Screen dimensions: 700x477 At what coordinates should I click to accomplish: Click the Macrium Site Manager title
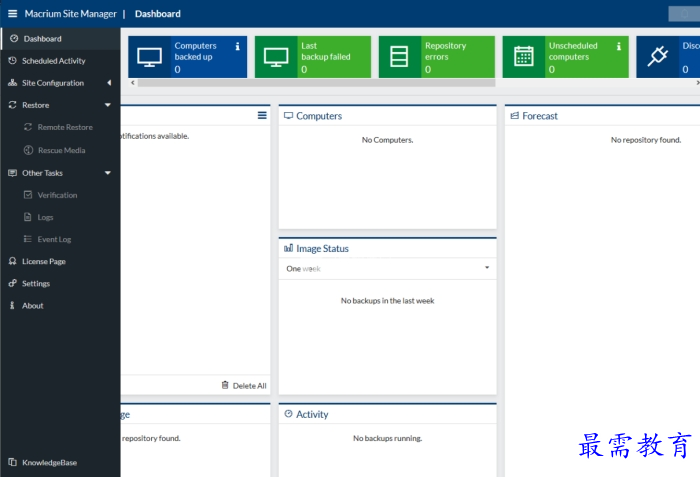click(71, 14)
